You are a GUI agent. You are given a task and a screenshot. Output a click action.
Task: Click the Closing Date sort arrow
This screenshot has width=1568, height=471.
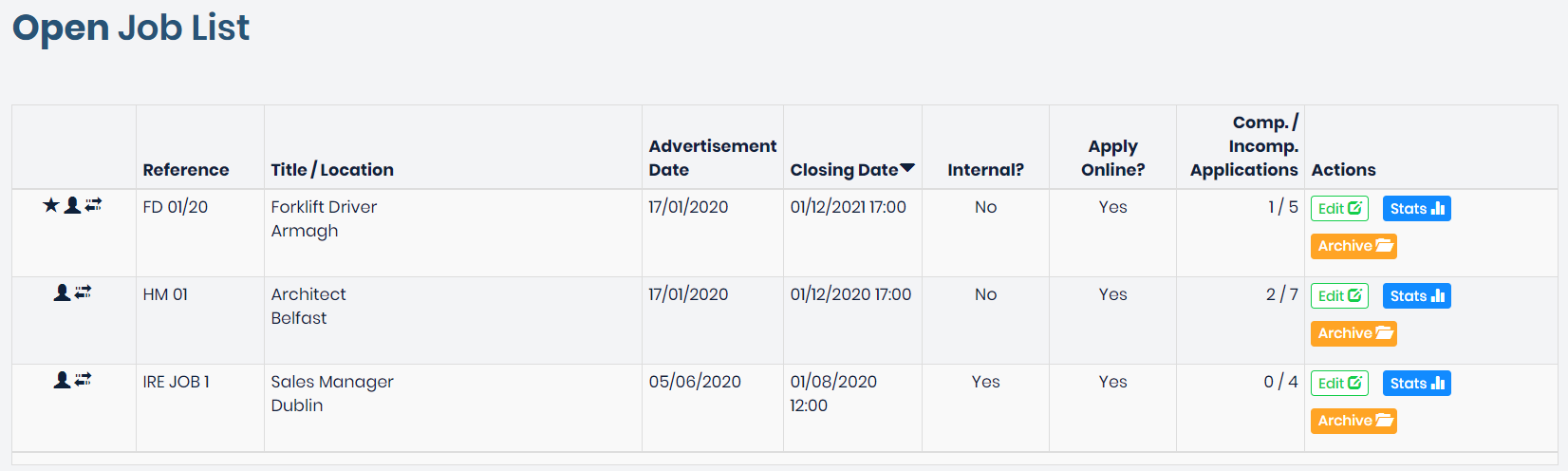907,169
